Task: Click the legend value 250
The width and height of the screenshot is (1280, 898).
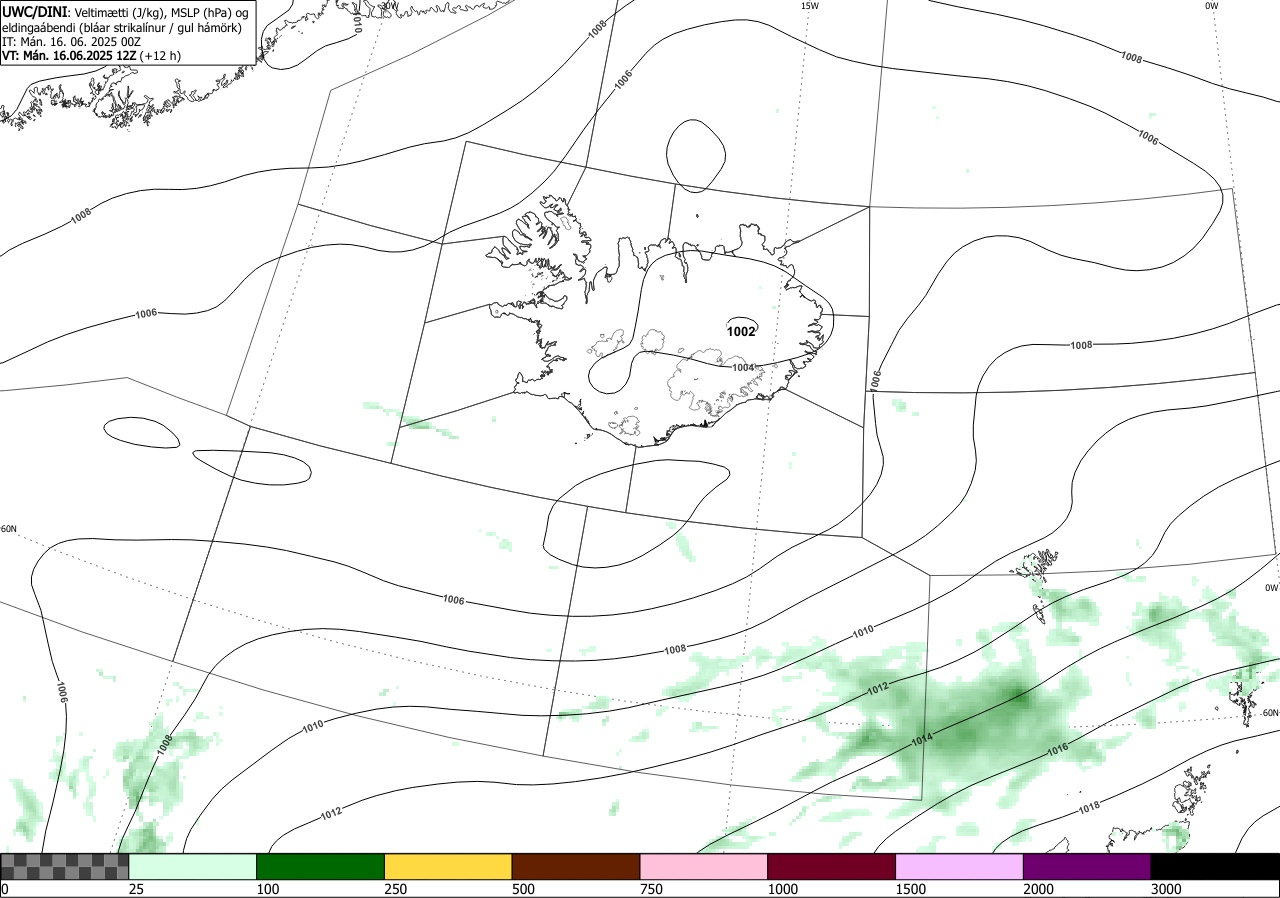Action: coord(395,889)
